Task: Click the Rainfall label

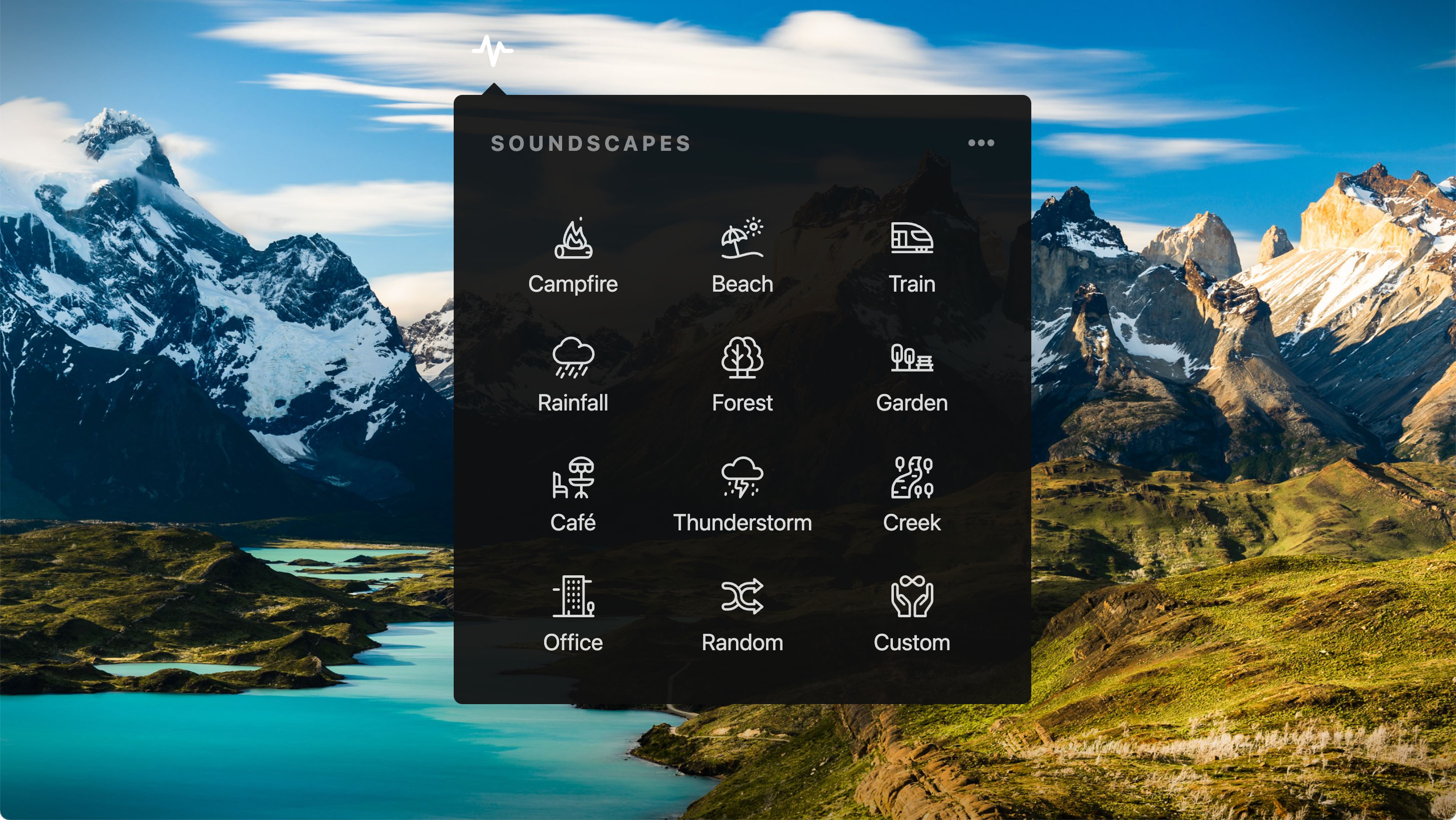Action: [573, 403]
